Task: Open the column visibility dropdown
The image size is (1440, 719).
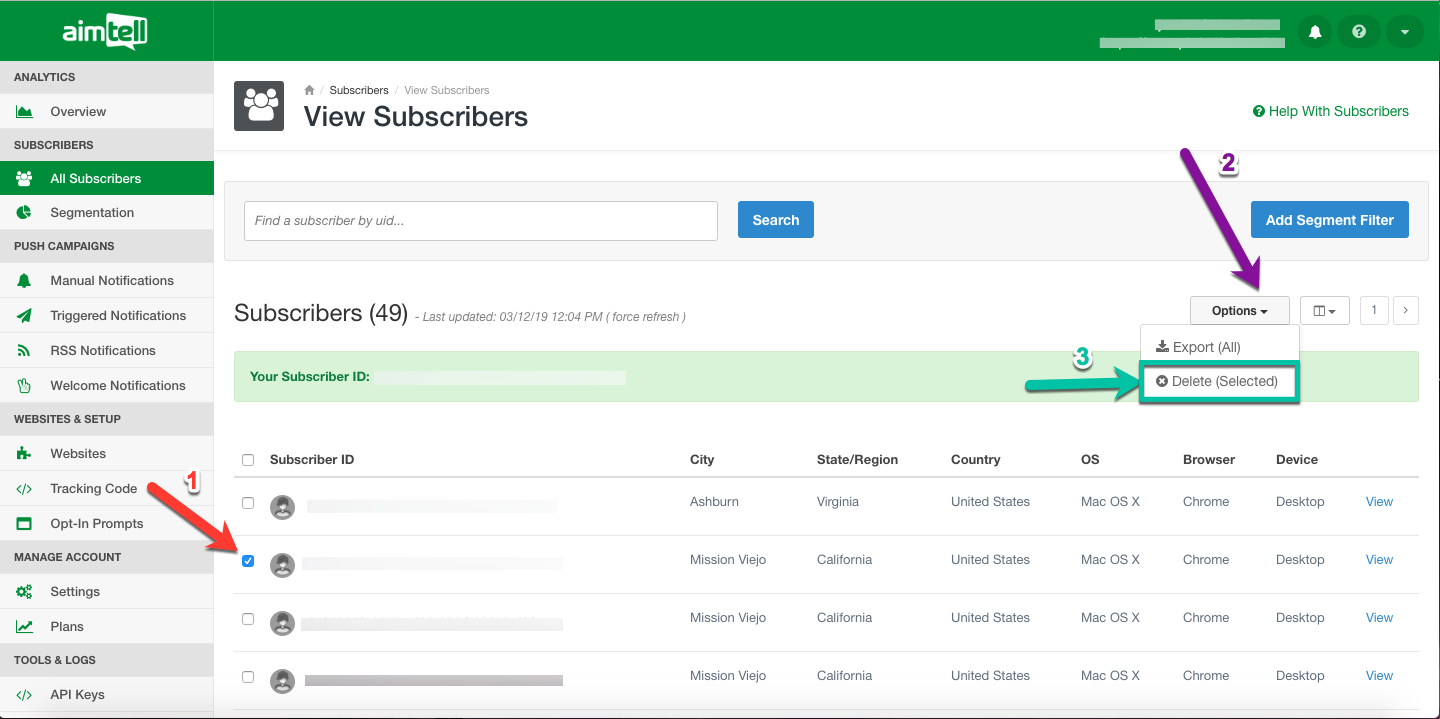Action: (x=1324, y=311)
